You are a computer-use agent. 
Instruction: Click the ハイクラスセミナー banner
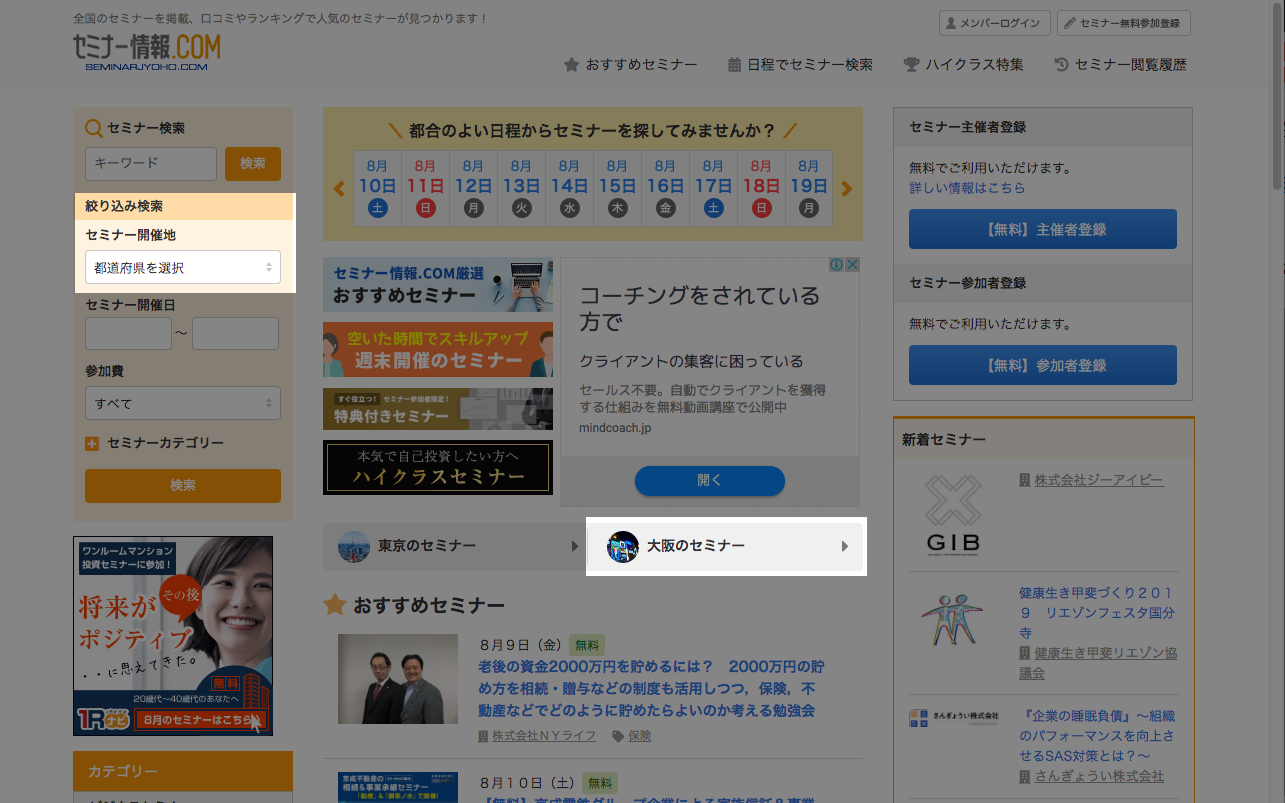coord(437,467)
